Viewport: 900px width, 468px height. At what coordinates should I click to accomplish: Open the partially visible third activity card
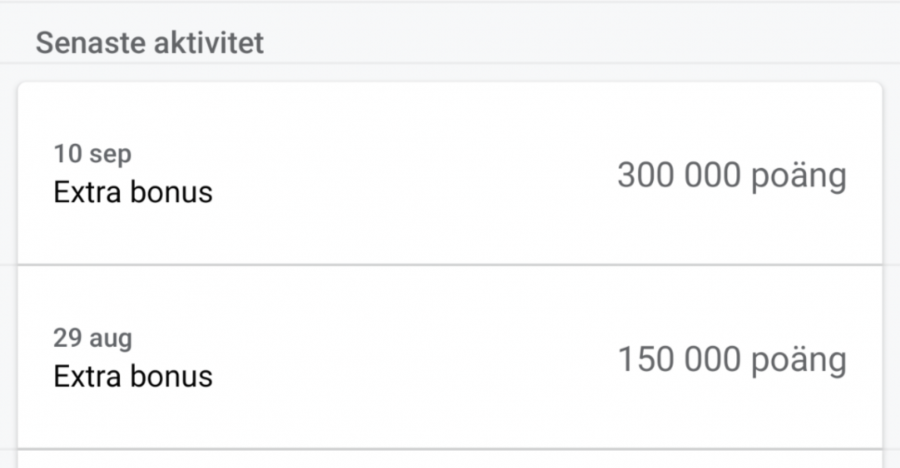(450, 460)
